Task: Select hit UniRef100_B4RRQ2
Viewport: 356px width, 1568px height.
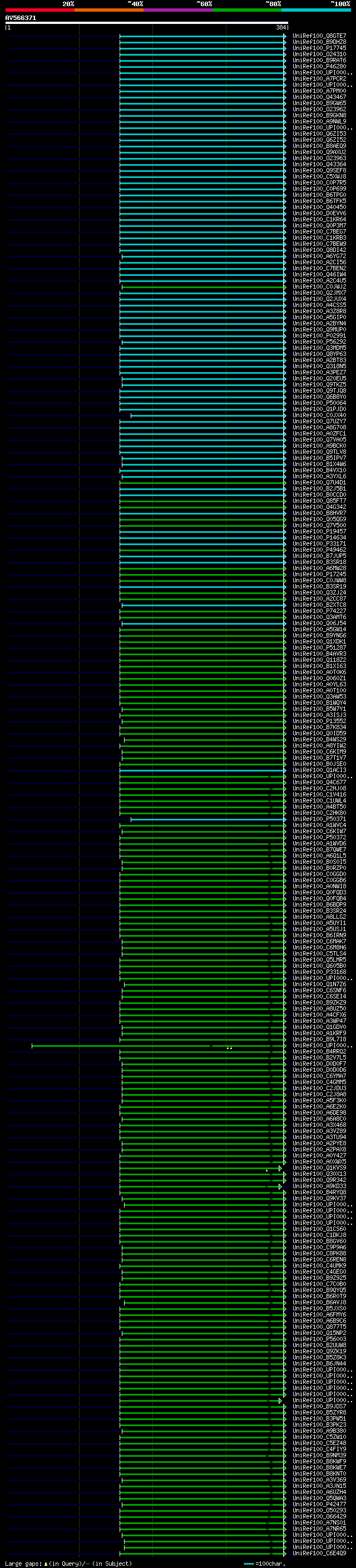Action: pyautogui.click(x=319, y=1052)
